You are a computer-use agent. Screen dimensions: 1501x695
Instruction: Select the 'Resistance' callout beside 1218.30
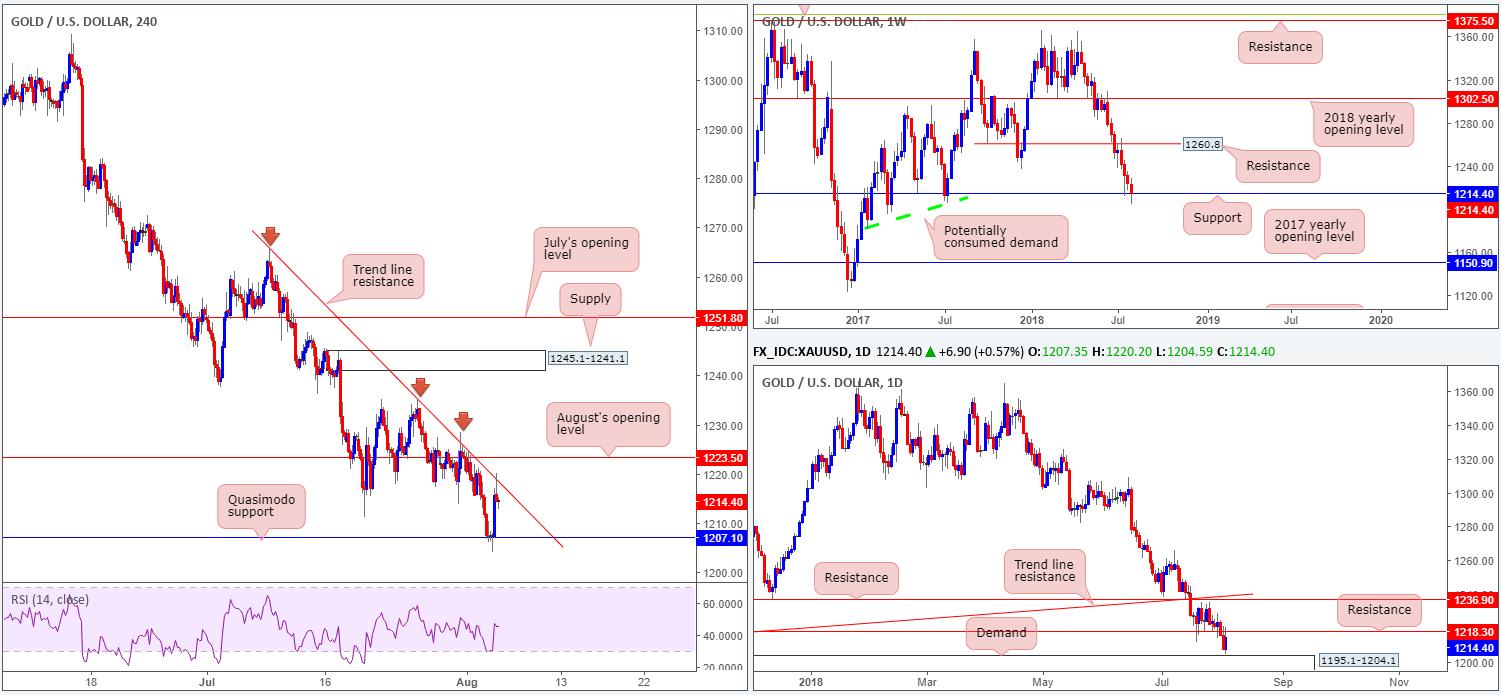pos(1379,610)
